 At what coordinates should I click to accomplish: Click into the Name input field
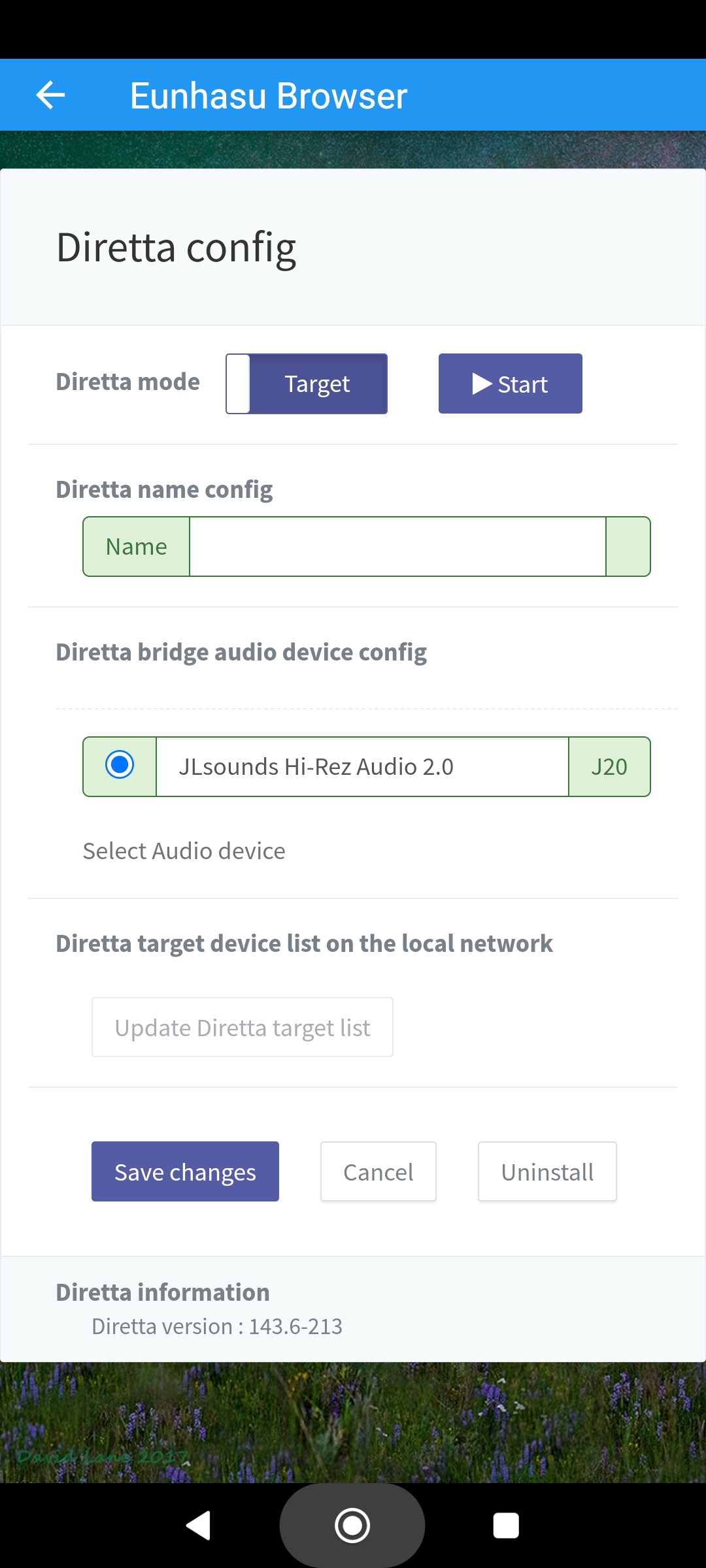pos(397,547)
